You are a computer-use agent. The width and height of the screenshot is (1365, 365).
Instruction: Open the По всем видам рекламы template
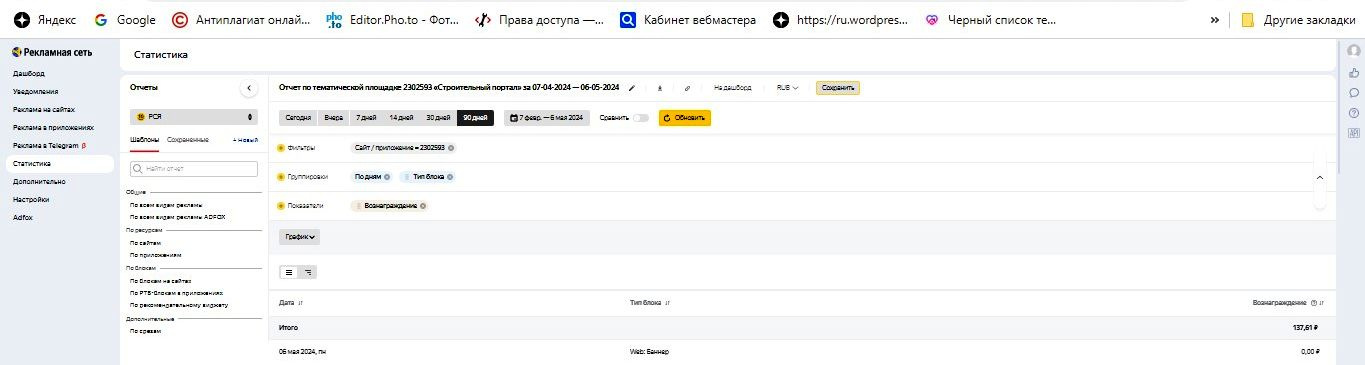pos(166,205)
